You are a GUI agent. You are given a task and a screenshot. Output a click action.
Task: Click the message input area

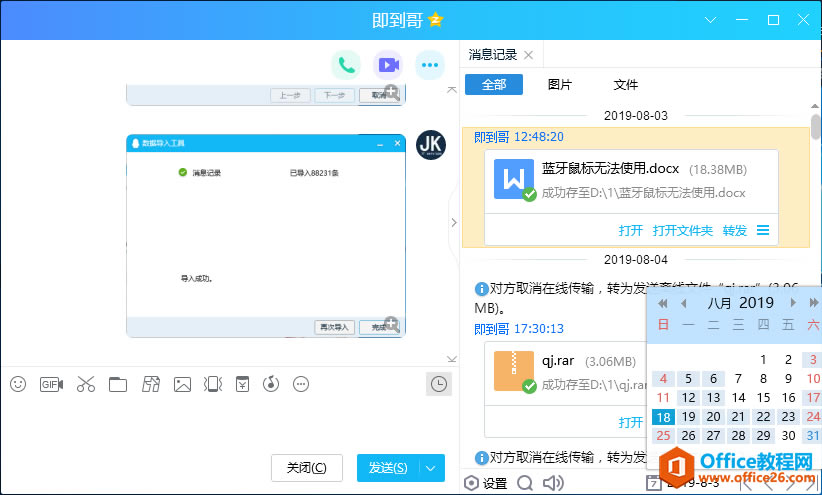[230, 422]
